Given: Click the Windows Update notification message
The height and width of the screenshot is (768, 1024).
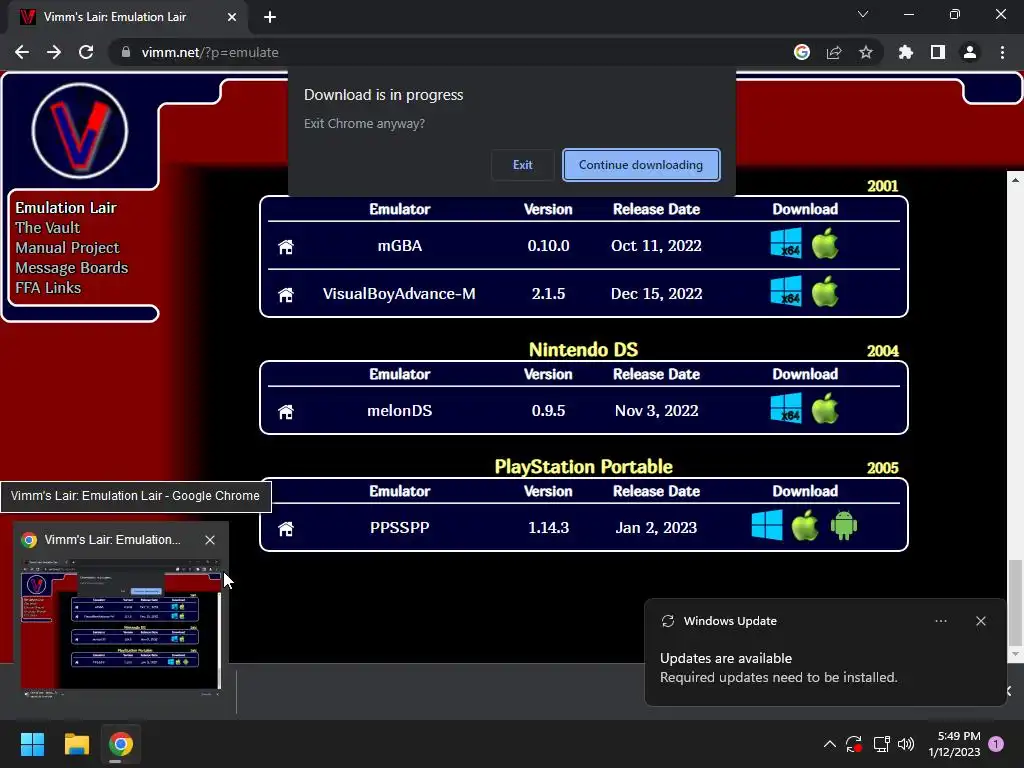Looking at the screenshot, I should [778, 668].
